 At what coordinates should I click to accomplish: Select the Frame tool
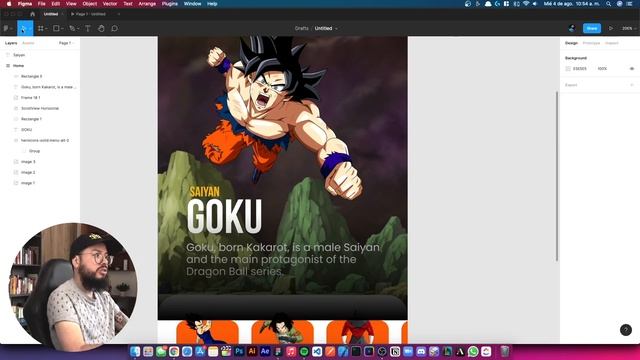click(x=40, y=29)
